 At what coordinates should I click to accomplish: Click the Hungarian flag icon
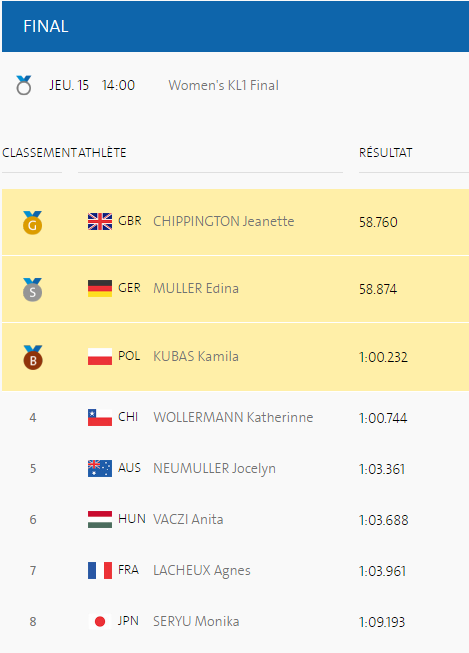pos(100,520)
